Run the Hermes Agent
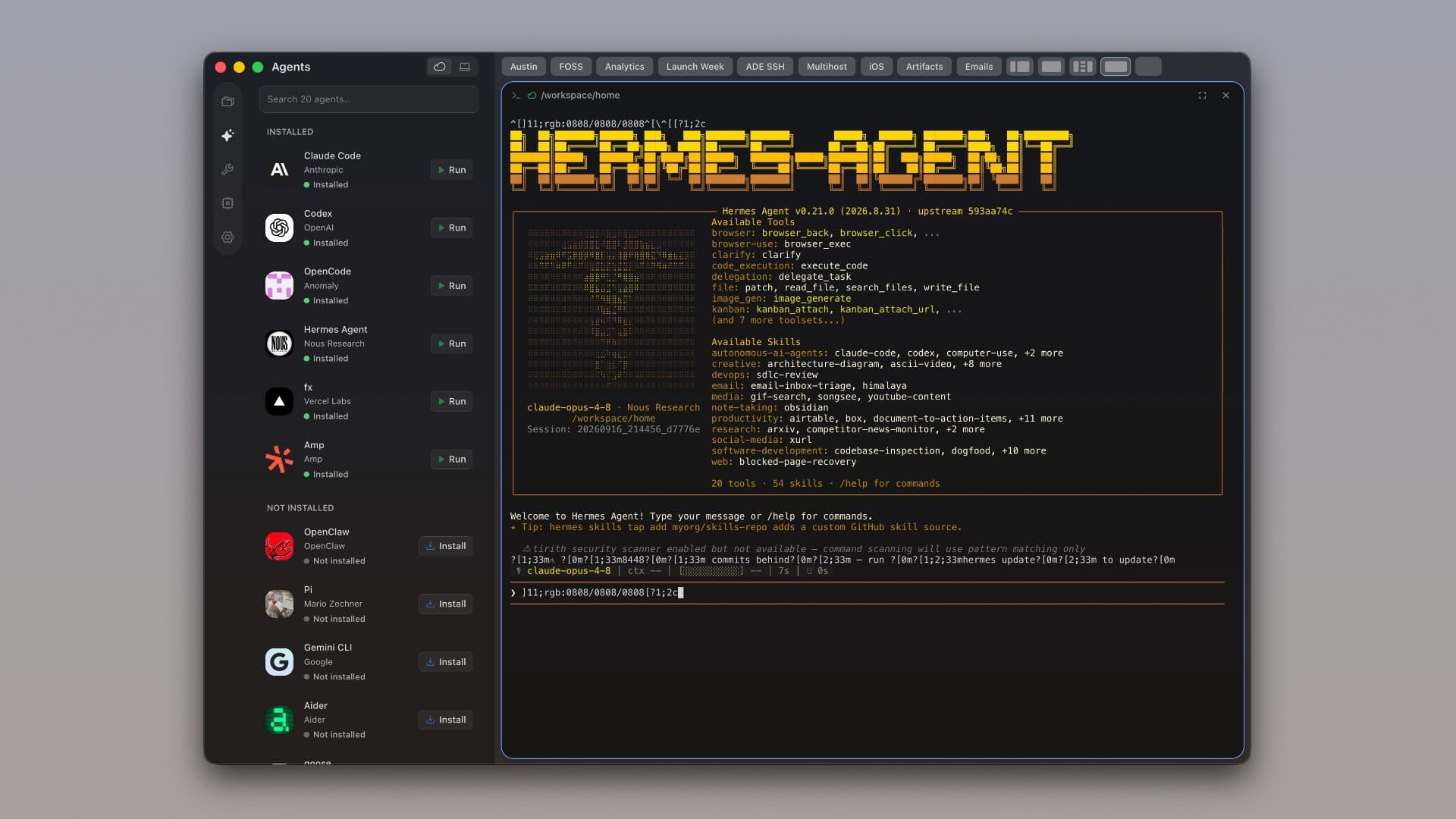Image resolution: width=1456 pixels, height=819 pixels. (451, 344)
